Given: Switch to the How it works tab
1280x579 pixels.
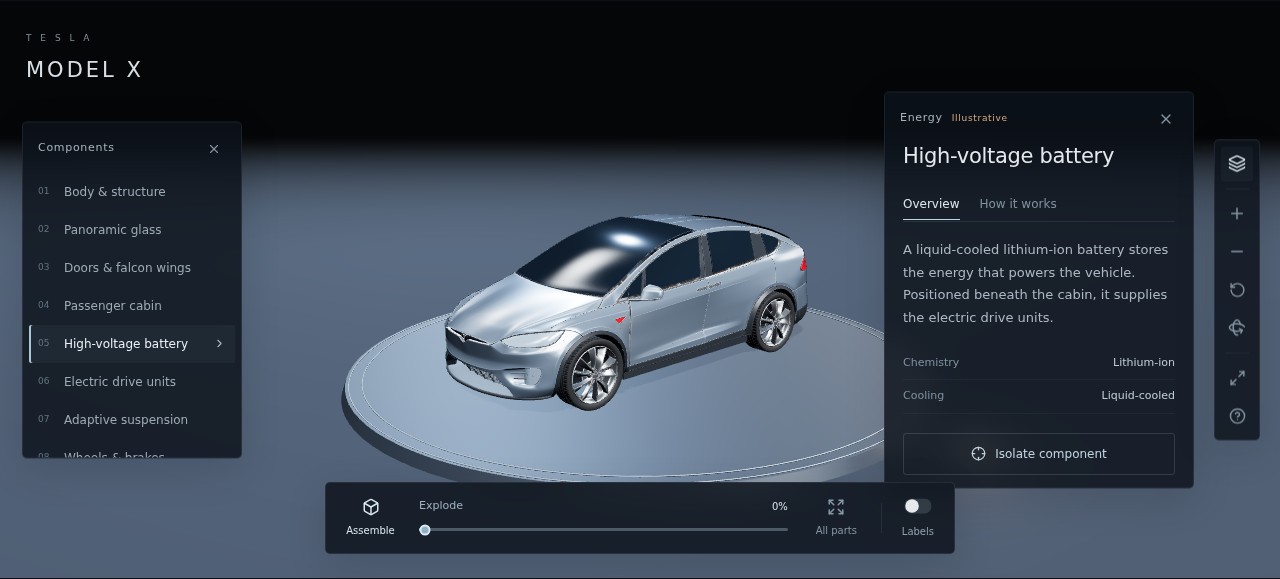Looking at the screenshot, I should pyautogui.click(x=1018, y=204).
